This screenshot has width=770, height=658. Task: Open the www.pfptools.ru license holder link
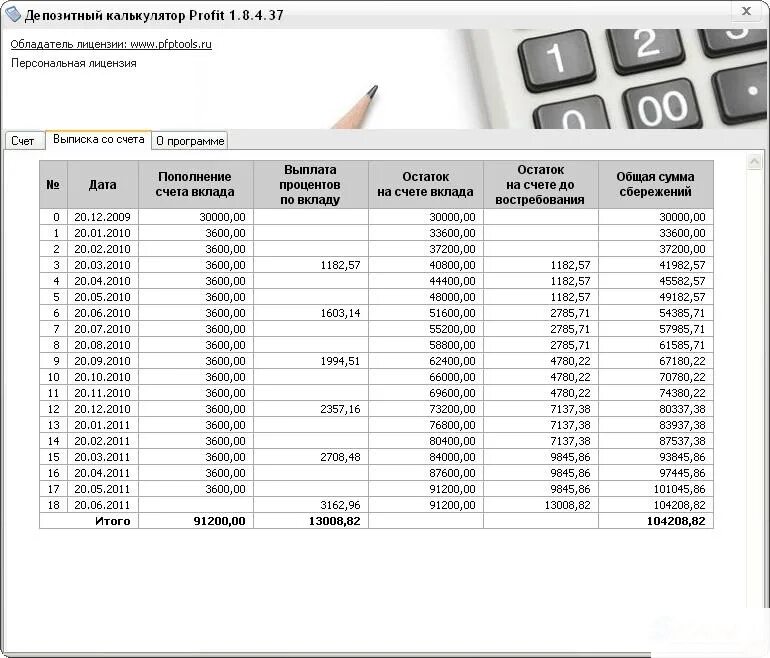click(x=111, y=44)
